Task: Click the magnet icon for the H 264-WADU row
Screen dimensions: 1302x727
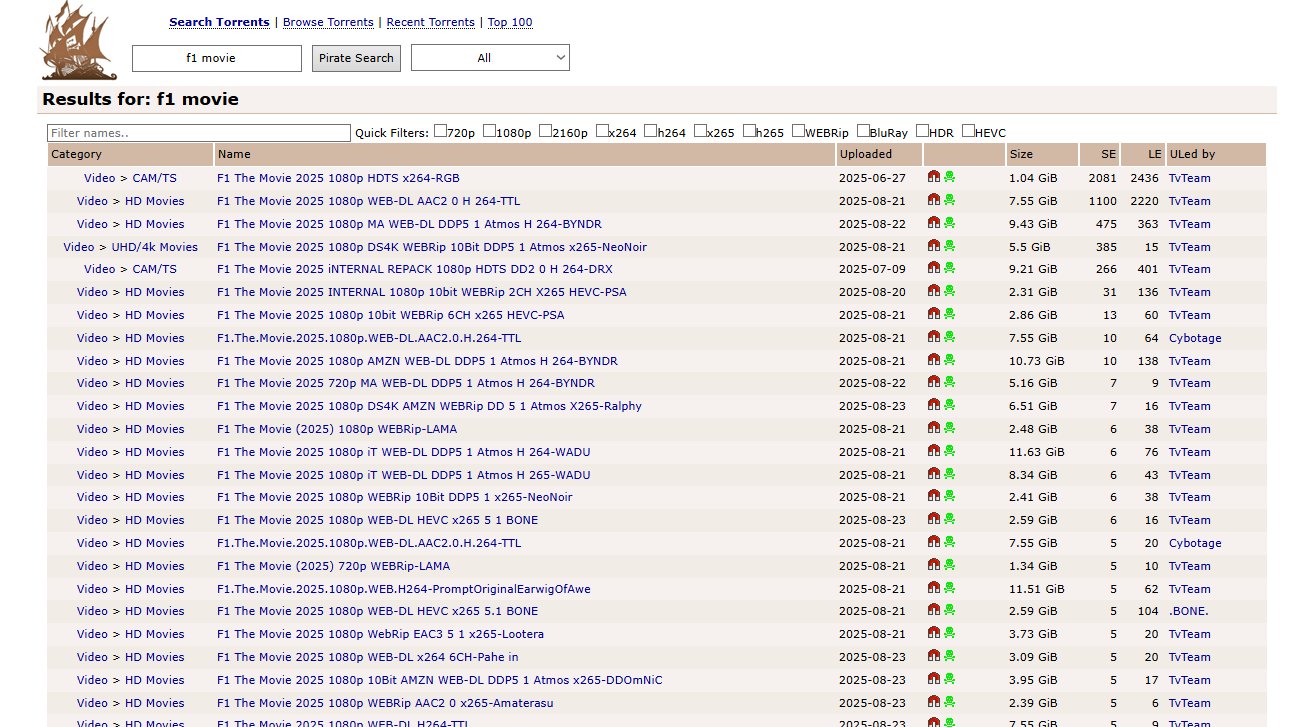Action: [x=934, y=451]
